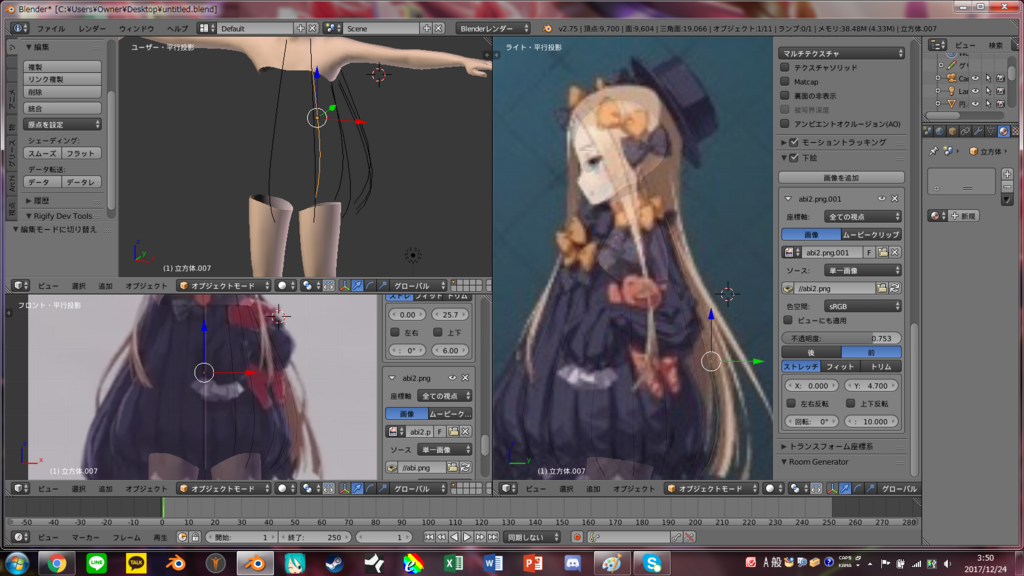
Task: Open the ファイル menu
Action: [50, 29]
